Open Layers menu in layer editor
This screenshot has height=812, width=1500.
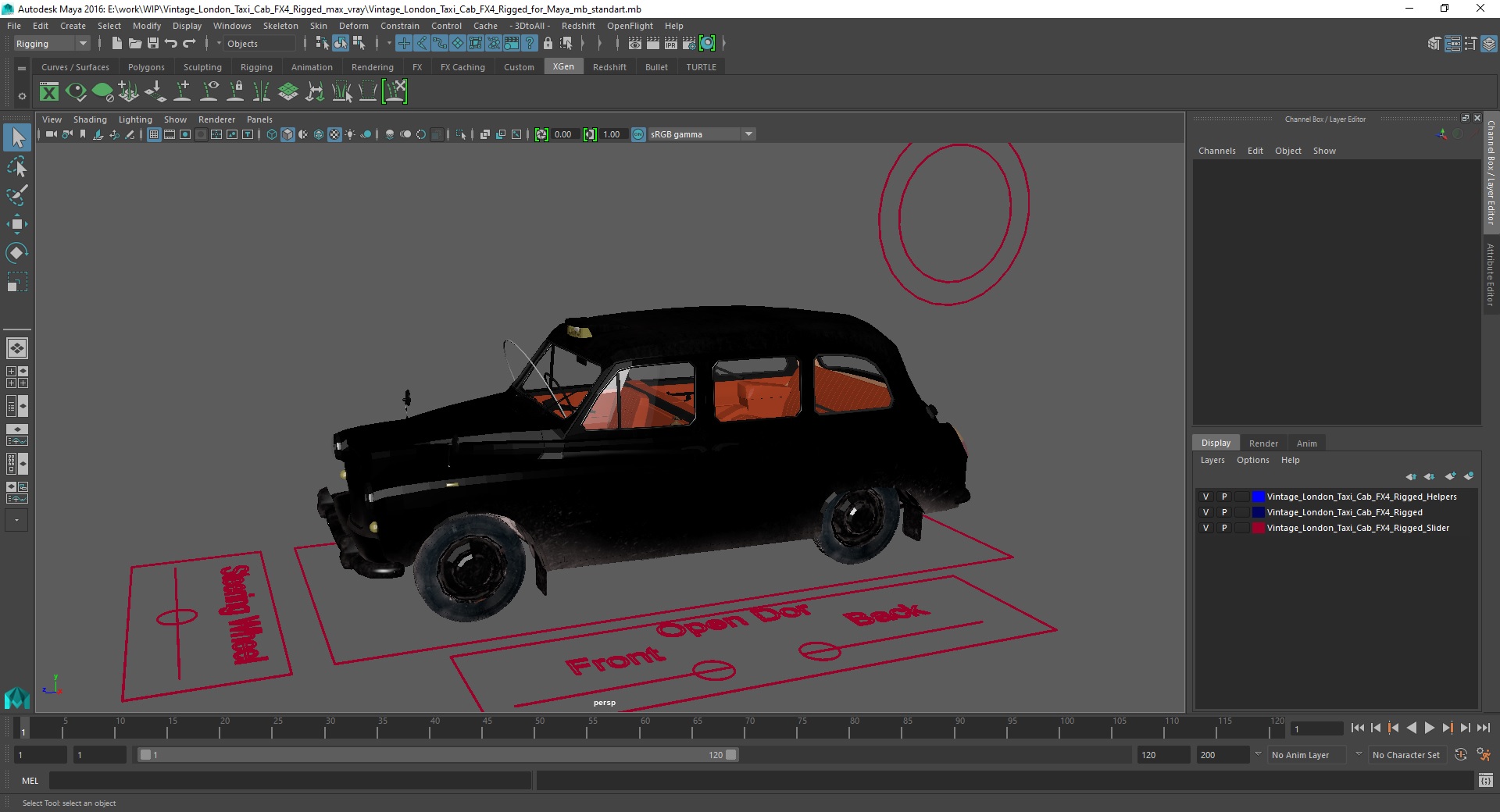click(1212, 460)
